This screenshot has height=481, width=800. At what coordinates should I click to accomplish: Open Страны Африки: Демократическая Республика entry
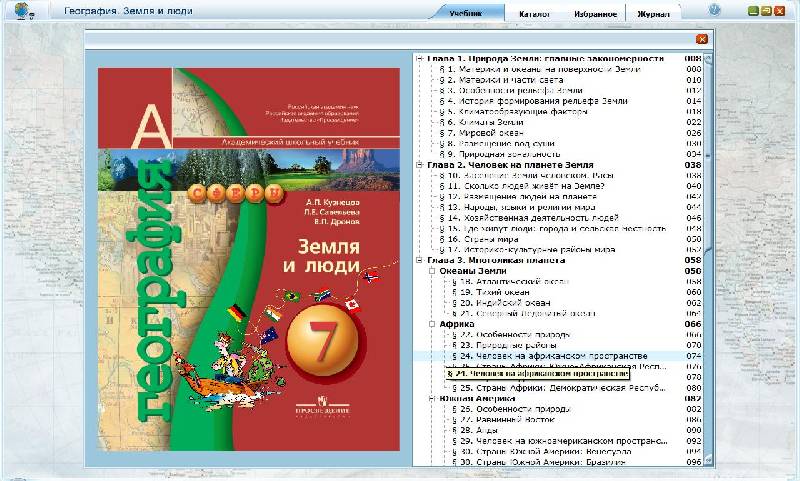pyautogui.click(x=559, y=388)
